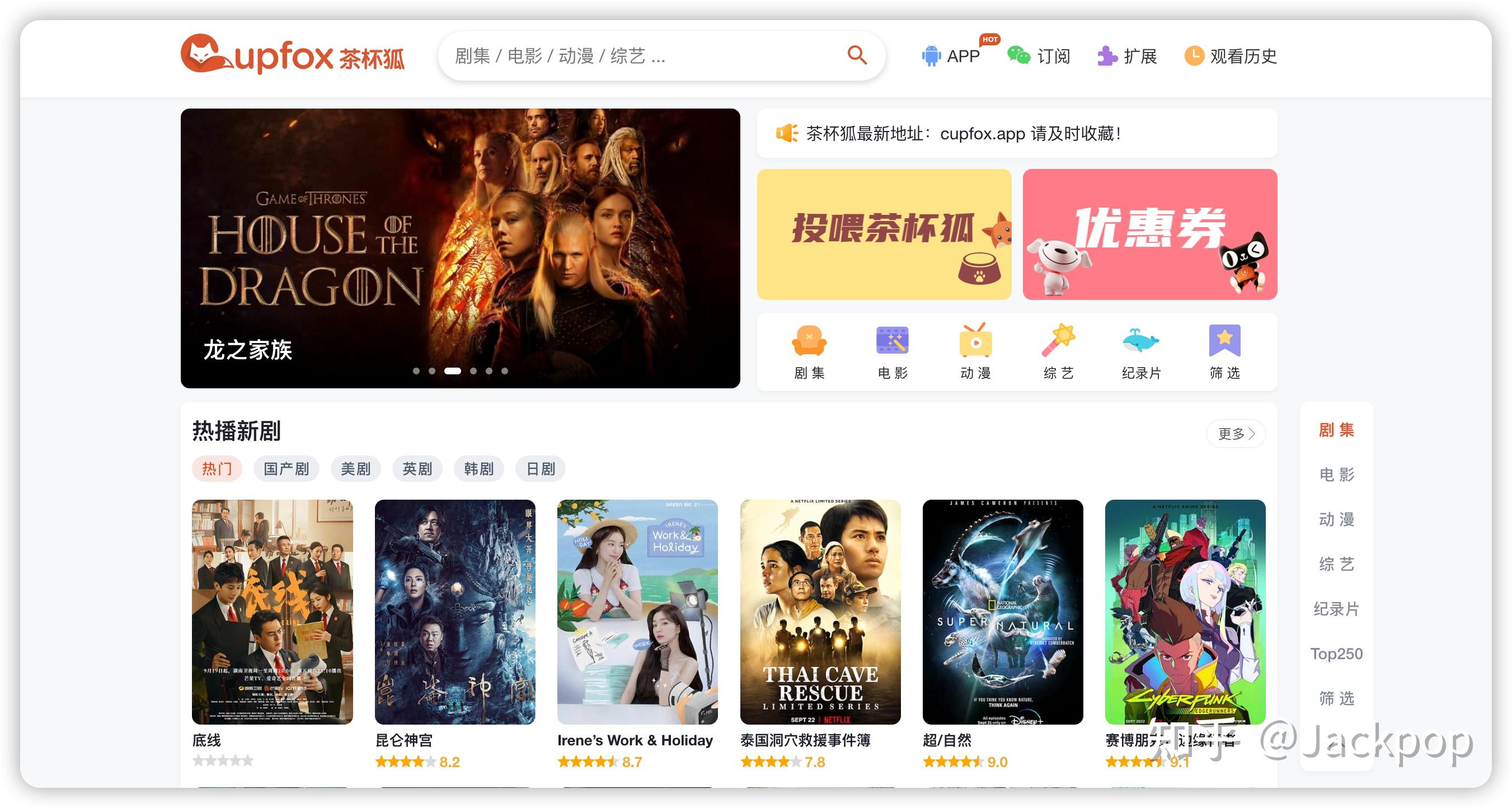Click the search magnifier icon
The width and height of the screenshot is (1512, 808).
tap(856, 56)
